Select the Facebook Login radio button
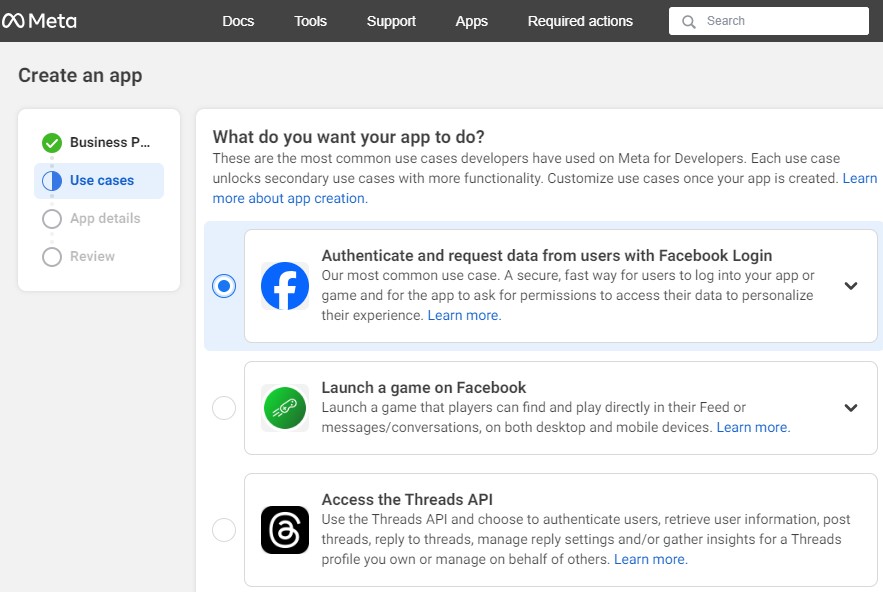Viewport: 883px width, 592px height. [x=224, y=286]
